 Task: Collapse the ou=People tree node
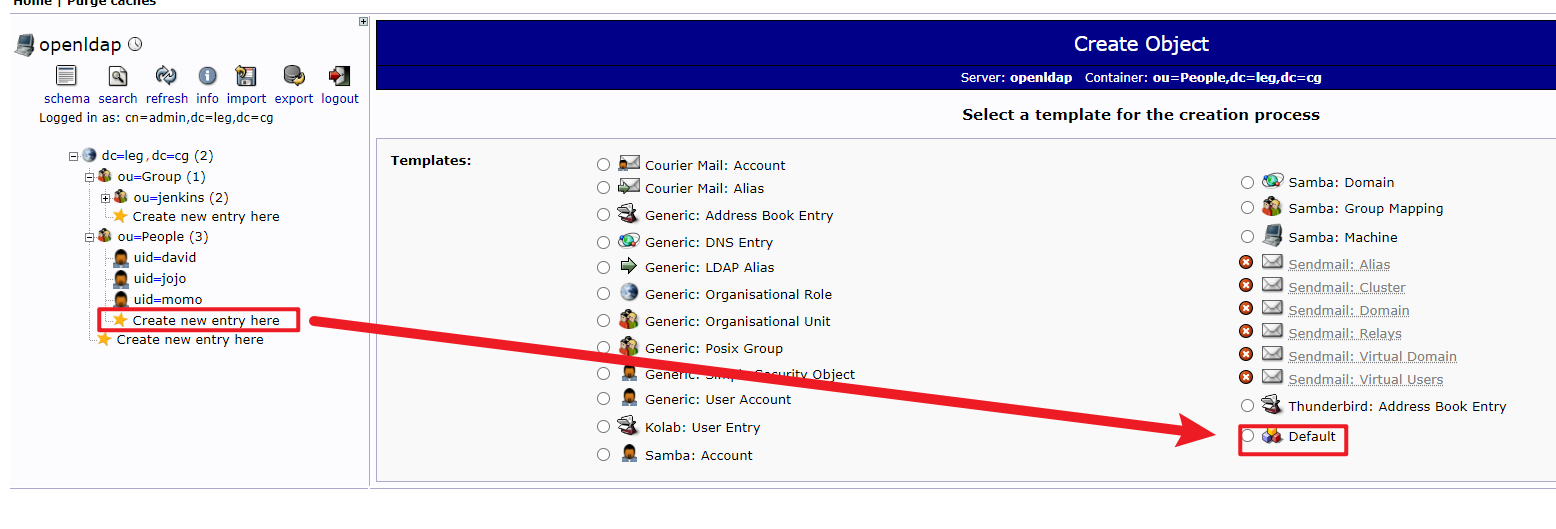click(x=90, y=237)
